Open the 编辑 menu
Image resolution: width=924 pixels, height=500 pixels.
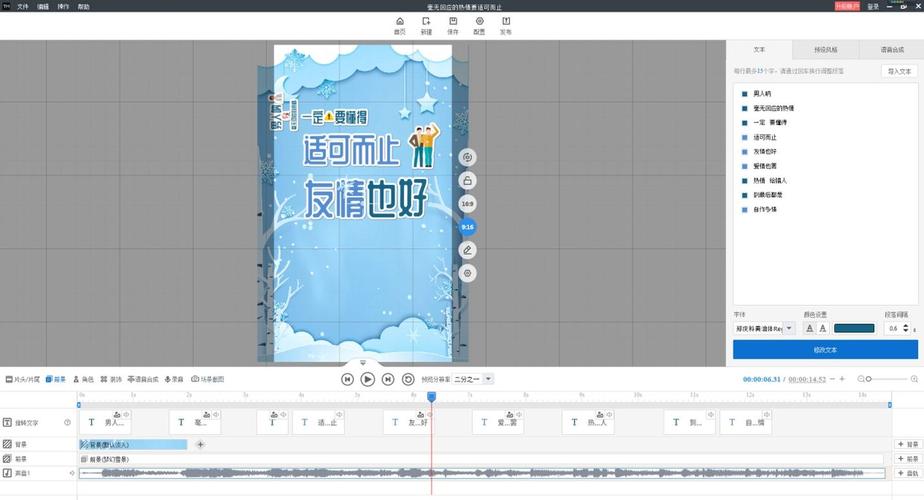pyautogui.click(x=43, y=6)
